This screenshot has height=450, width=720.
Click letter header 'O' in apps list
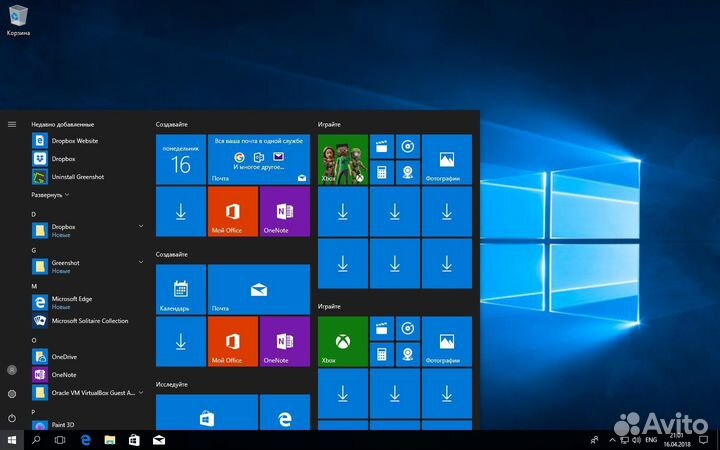pyautogui.click(x=34, y=340)
